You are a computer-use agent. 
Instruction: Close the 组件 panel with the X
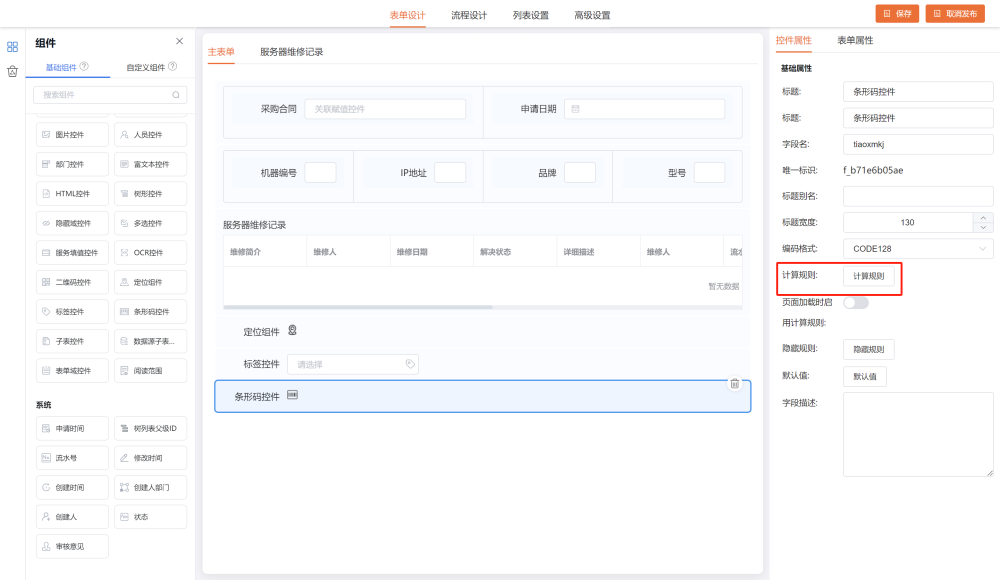pyautogui.click(x=179, y=41)
